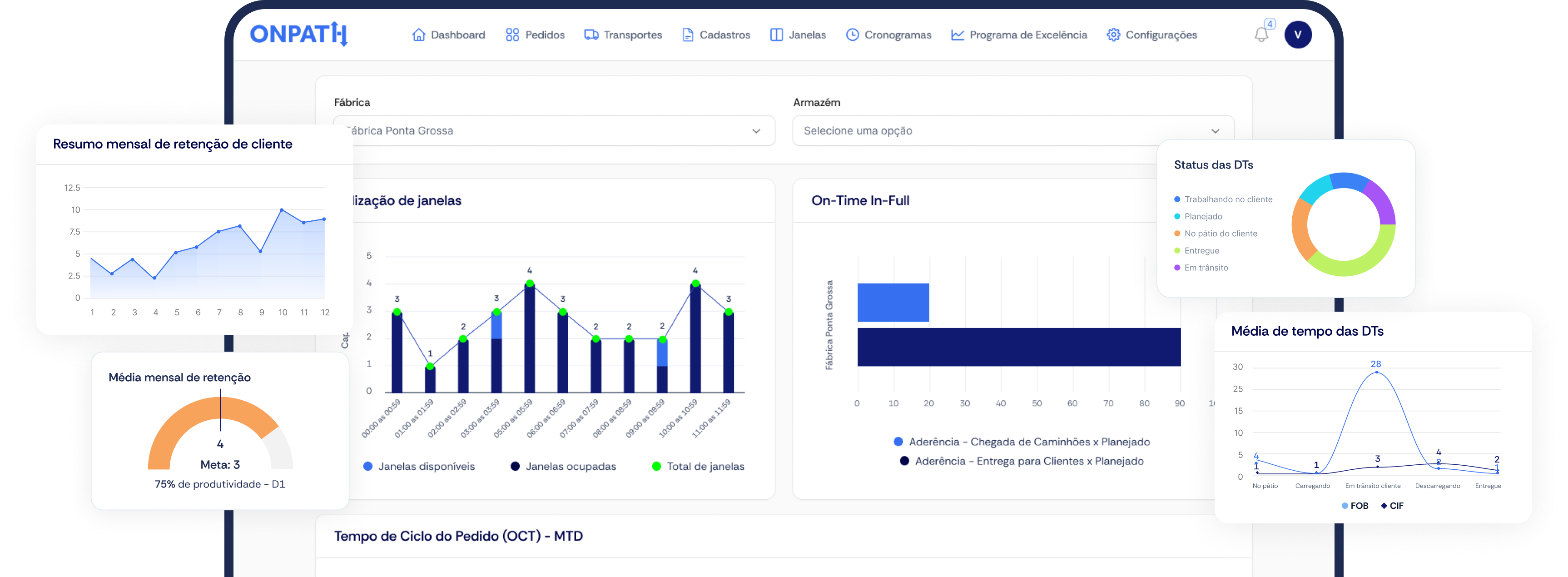Toggle Entregue legend entry
This screenshot has height=577, width=1568.
tap(1196, 250)
